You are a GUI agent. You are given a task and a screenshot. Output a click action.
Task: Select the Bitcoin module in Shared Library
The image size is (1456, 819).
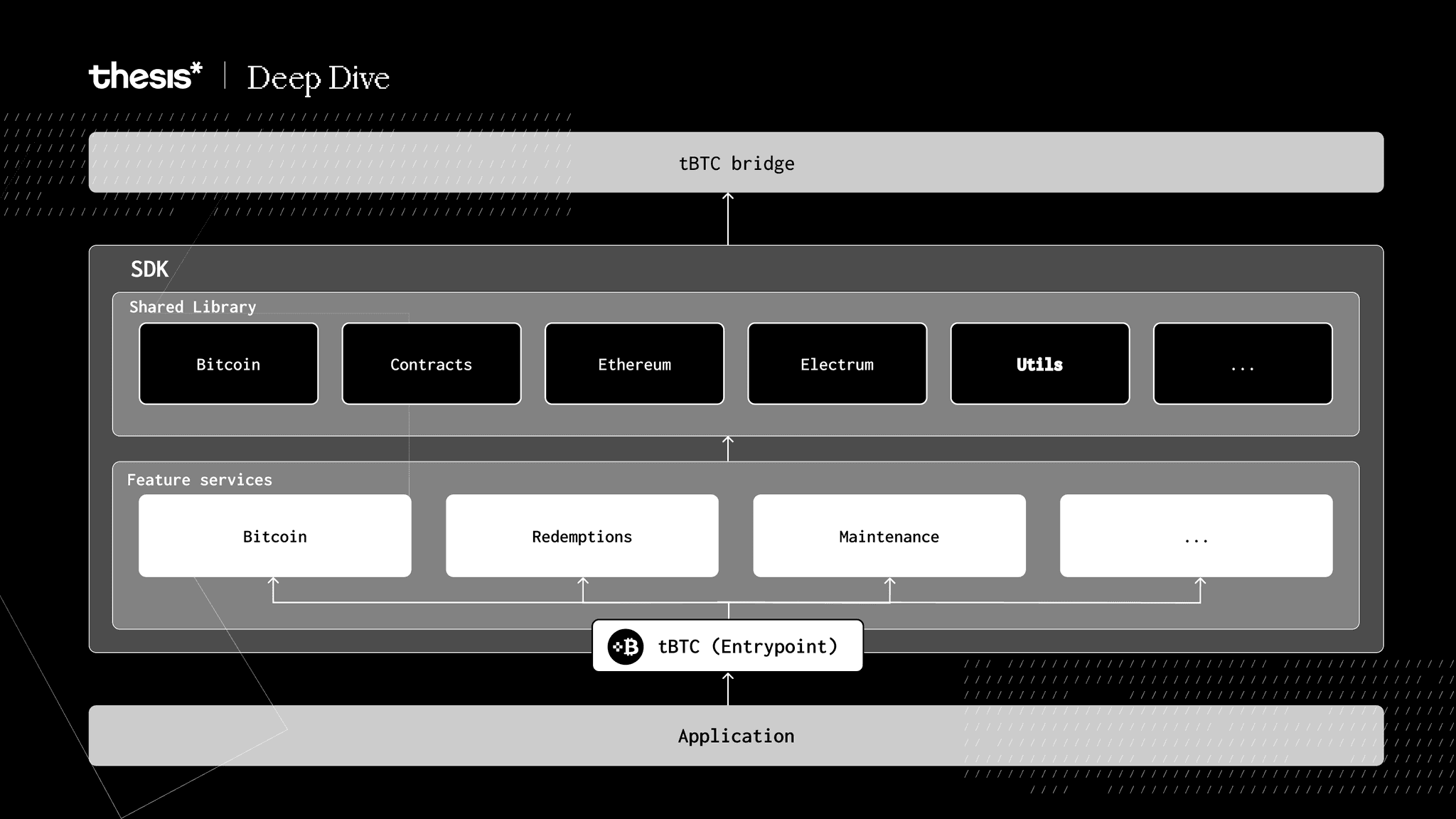(228, 363)
